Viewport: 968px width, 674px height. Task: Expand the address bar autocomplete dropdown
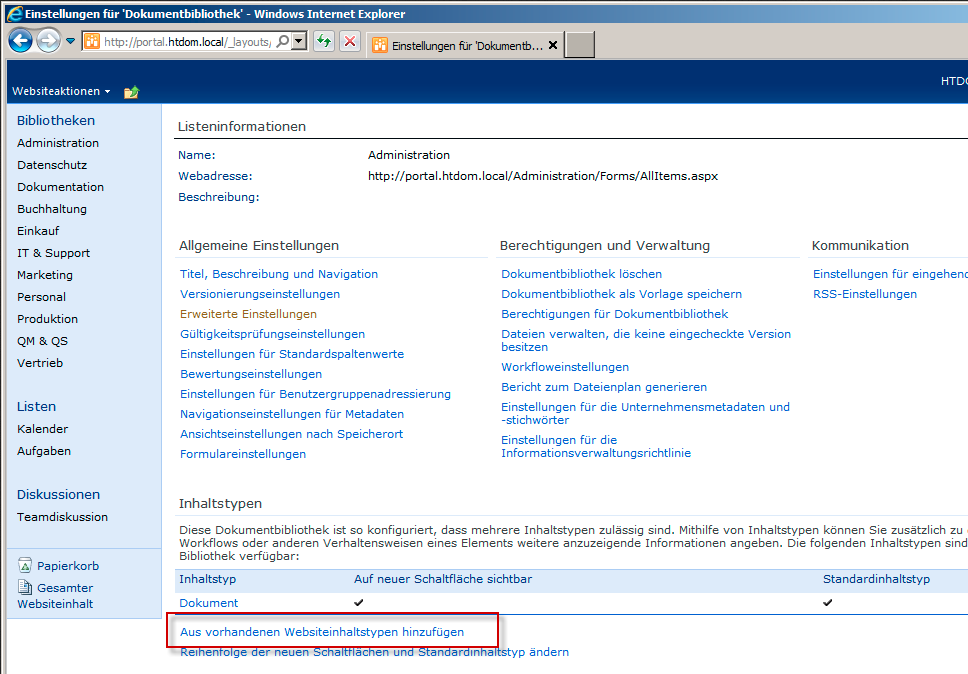(299, 41)
